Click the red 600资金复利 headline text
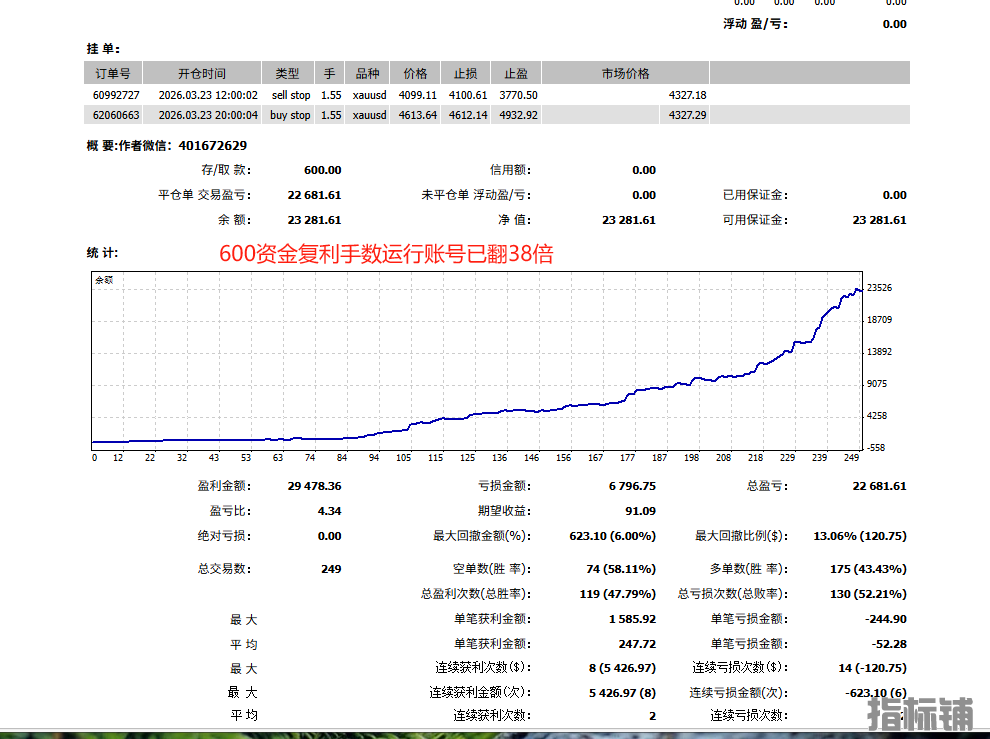The image size is (990, 739). [x=386, y=254]
